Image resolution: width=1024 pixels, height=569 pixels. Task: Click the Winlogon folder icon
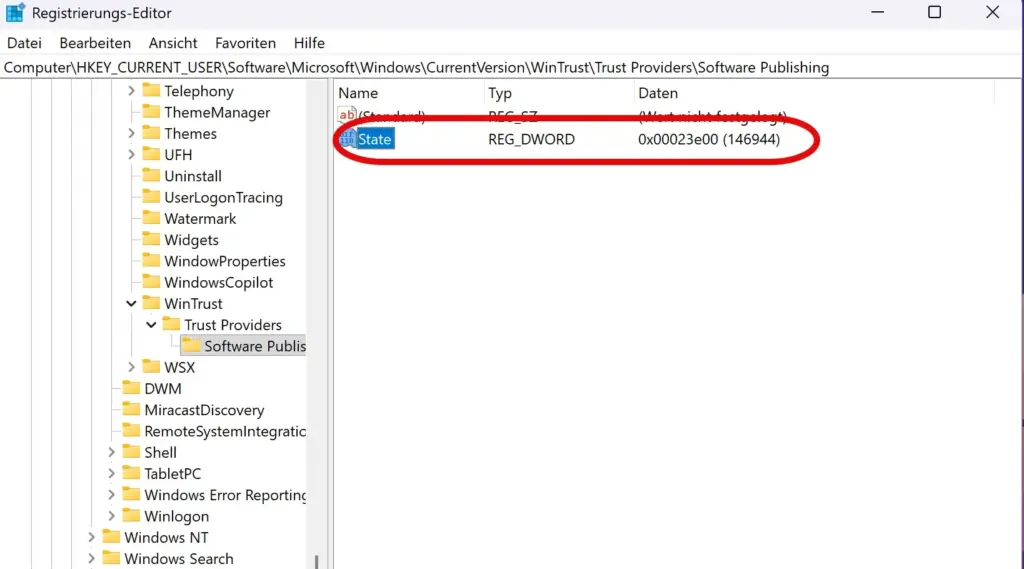[x=131, y=515]
